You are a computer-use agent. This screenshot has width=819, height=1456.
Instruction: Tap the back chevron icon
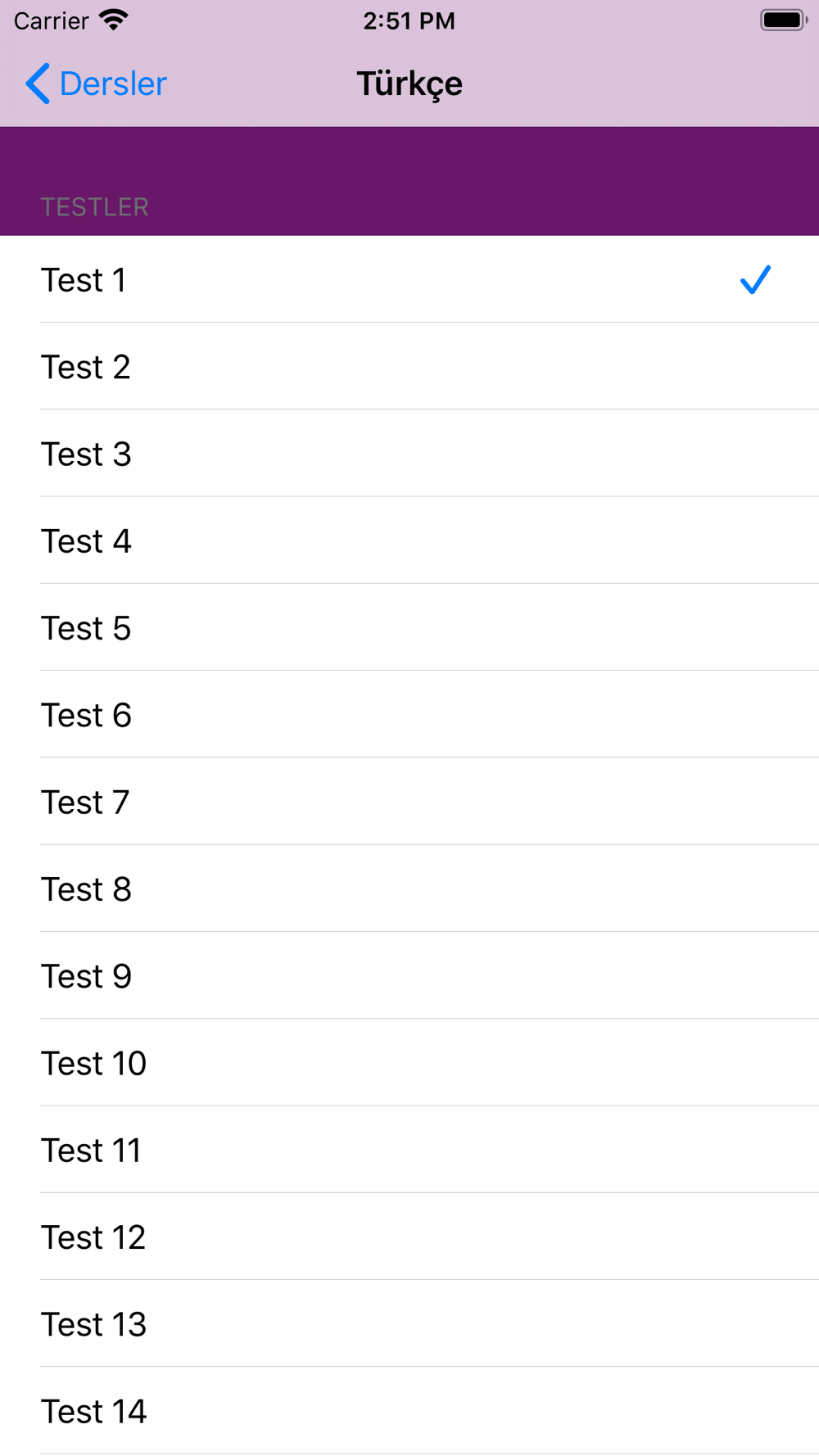[38, 84]
